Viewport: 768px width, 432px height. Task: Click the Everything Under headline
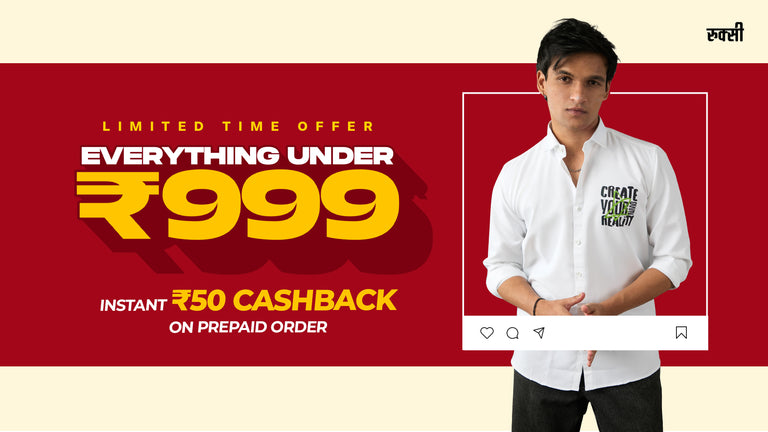[x=237, y=156]
